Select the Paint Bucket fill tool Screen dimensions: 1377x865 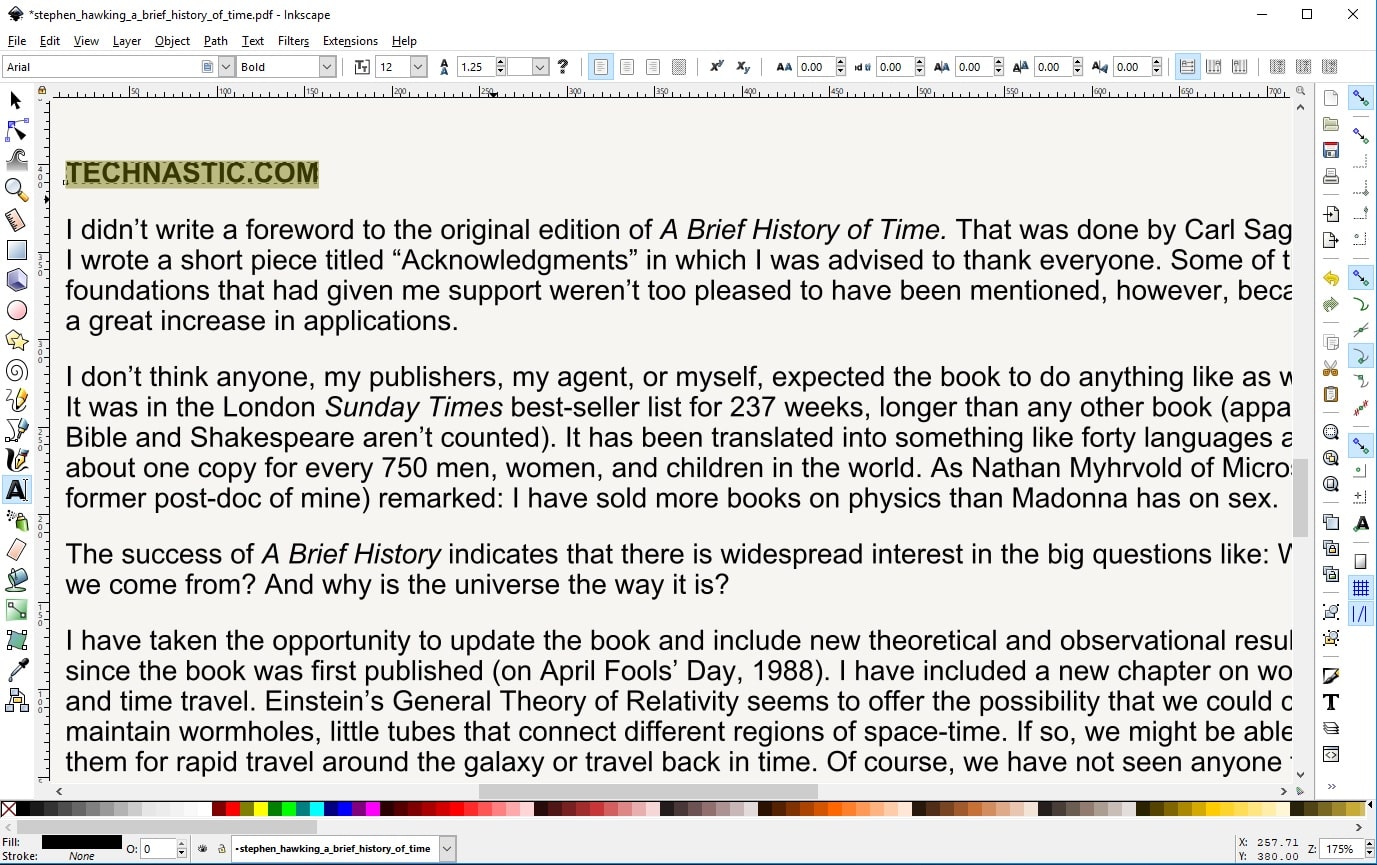click(x=16, y=580)
